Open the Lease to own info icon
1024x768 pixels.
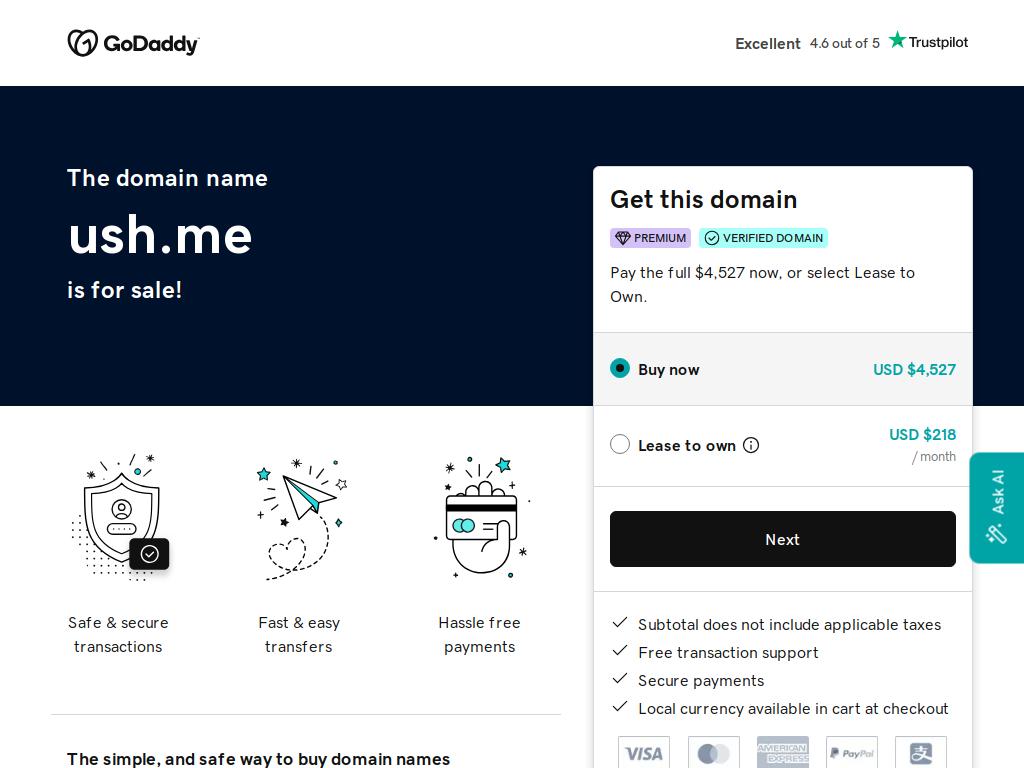[751, 445]
